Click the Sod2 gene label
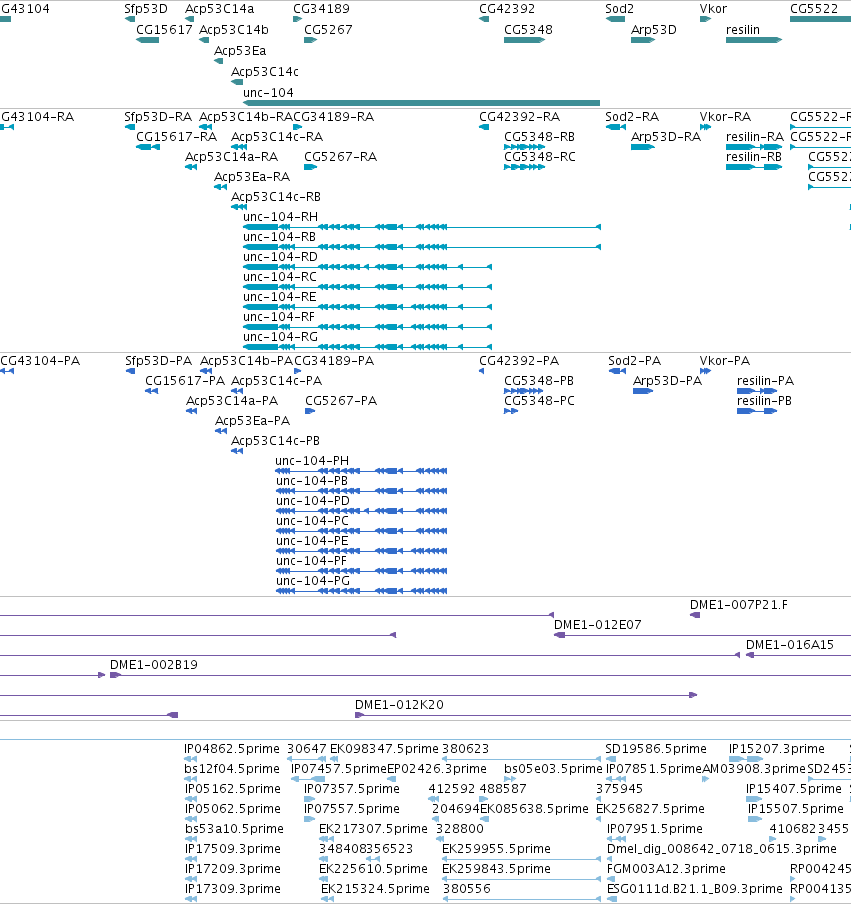 click(x=619, y=9)
